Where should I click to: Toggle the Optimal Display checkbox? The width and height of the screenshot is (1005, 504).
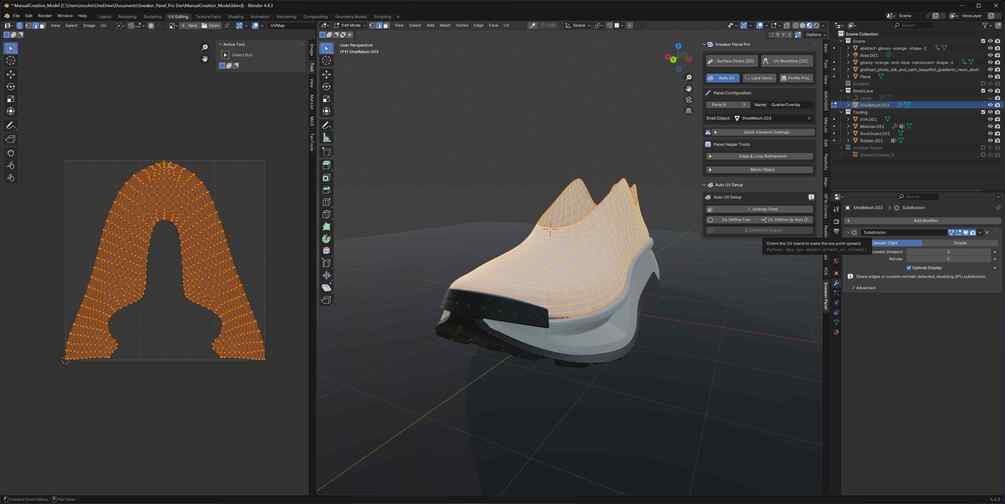point(908,267)
